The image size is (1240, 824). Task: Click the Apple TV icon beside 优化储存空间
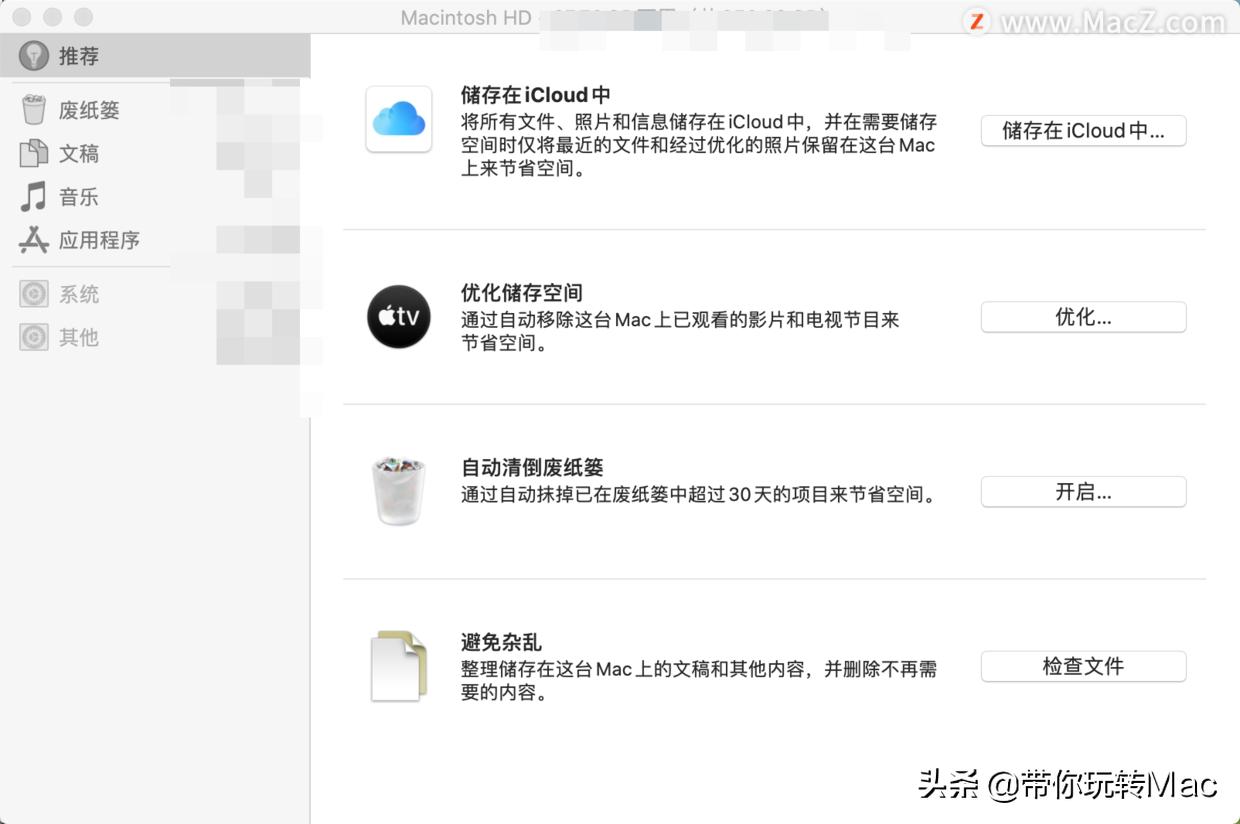pyautogui.click(x=398, y=317)
